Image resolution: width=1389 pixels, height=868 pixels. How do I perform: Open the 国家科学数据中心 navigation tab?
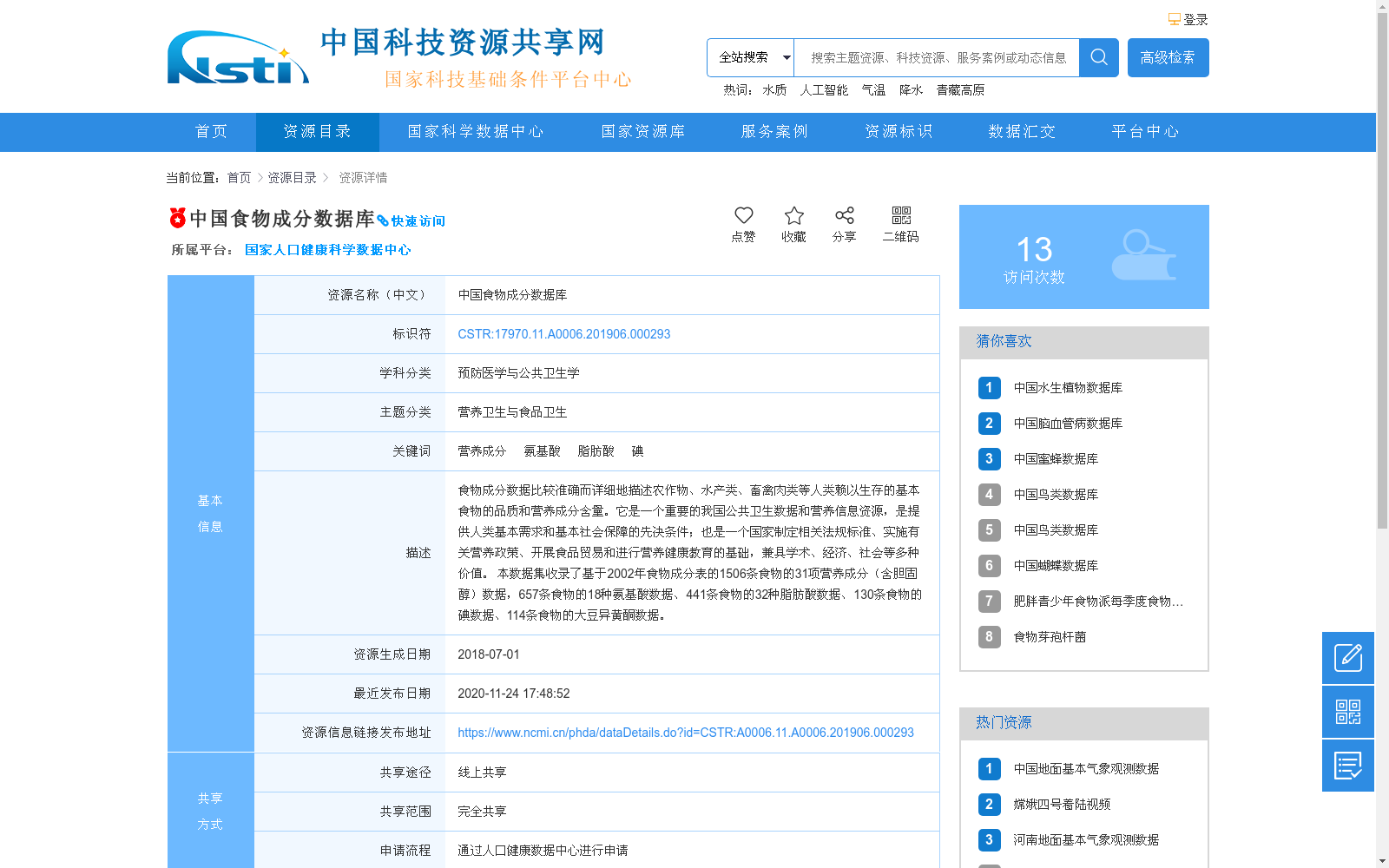[x=476, y=132]
